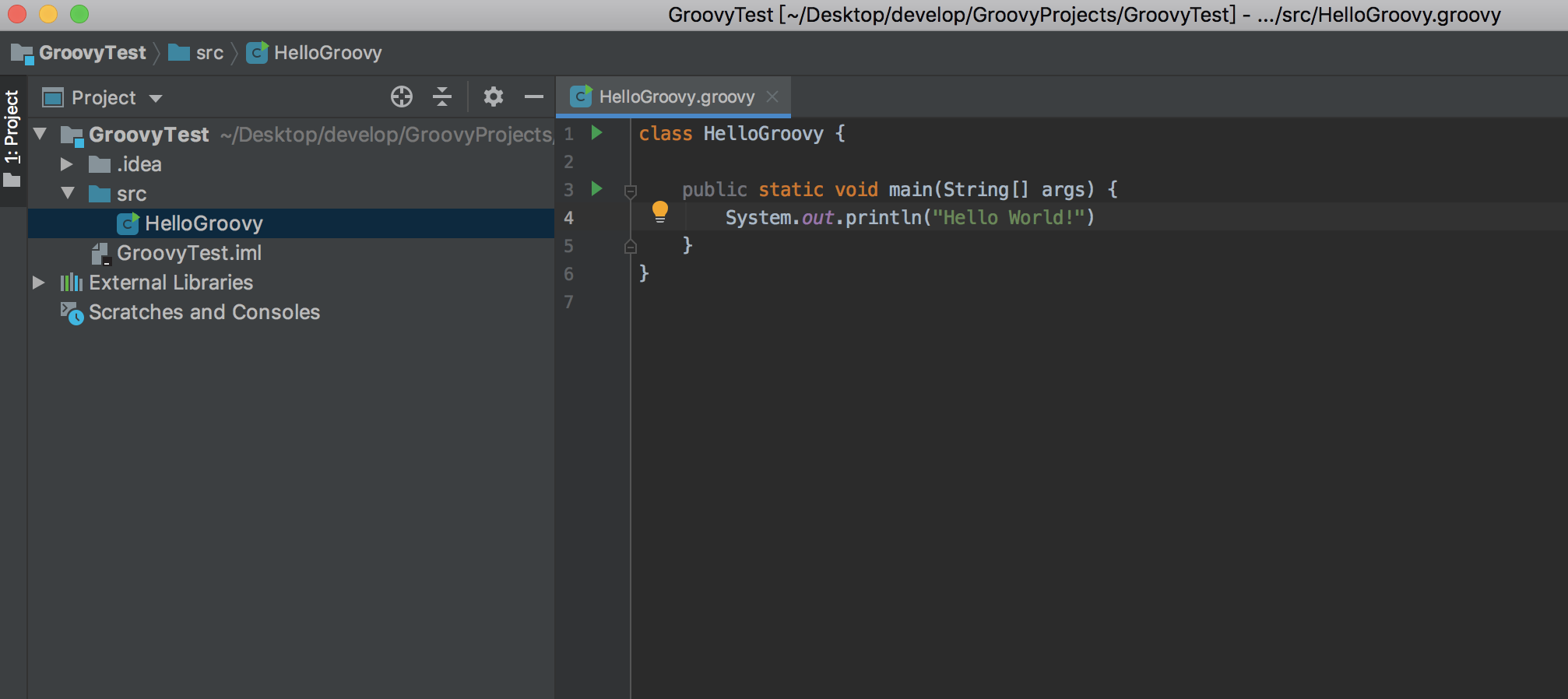The image size is (1568, 699).
Task: Select GroovyTest.iml in project tree
Action: coord(189,253)
